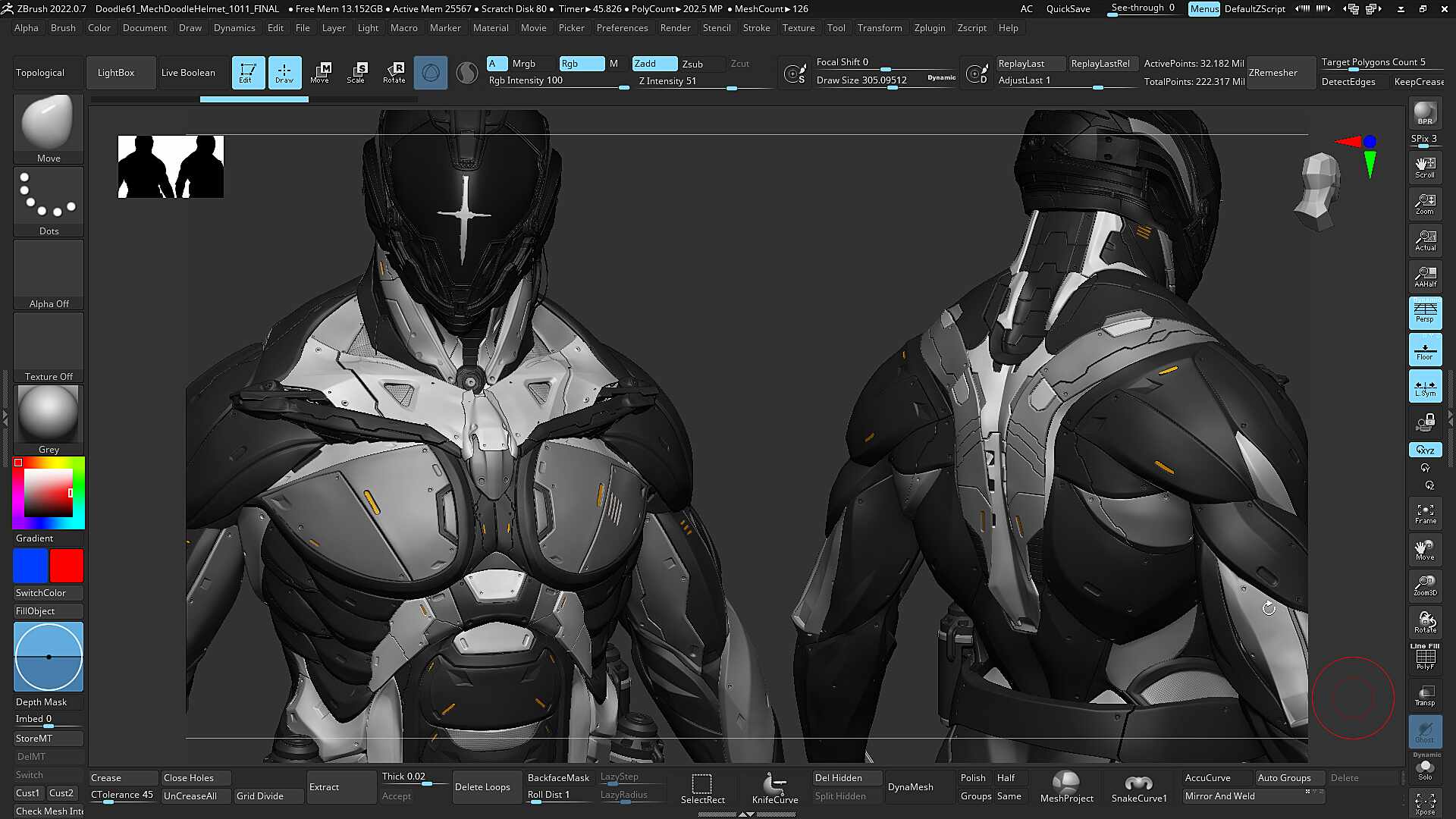
Task: Toggle the Zadd sculpt mode
Action: (654, 64)
